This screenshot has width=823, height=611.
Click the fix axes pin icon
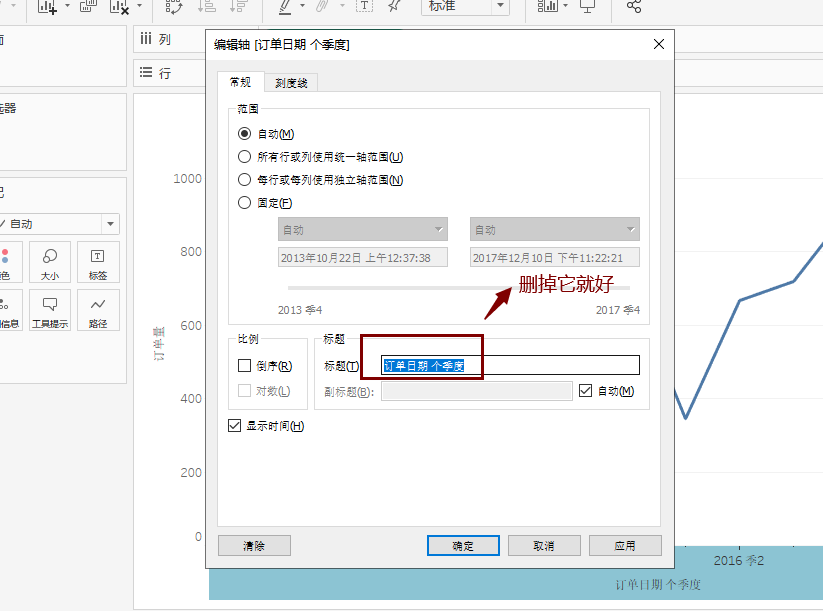click(395, 6)
